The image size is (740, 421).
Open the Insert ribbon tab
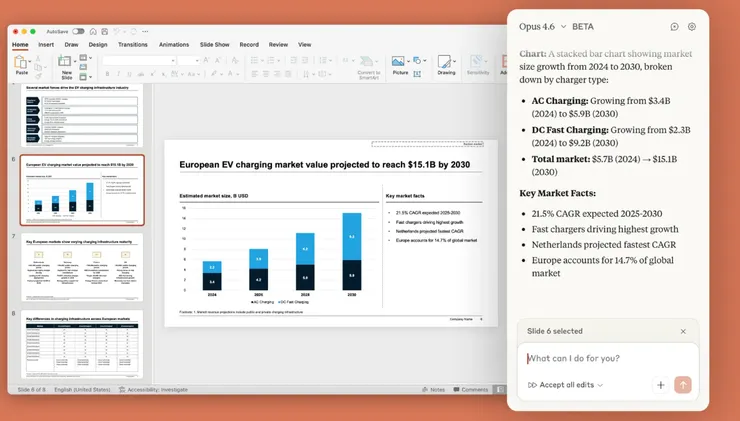pos(46,44)
